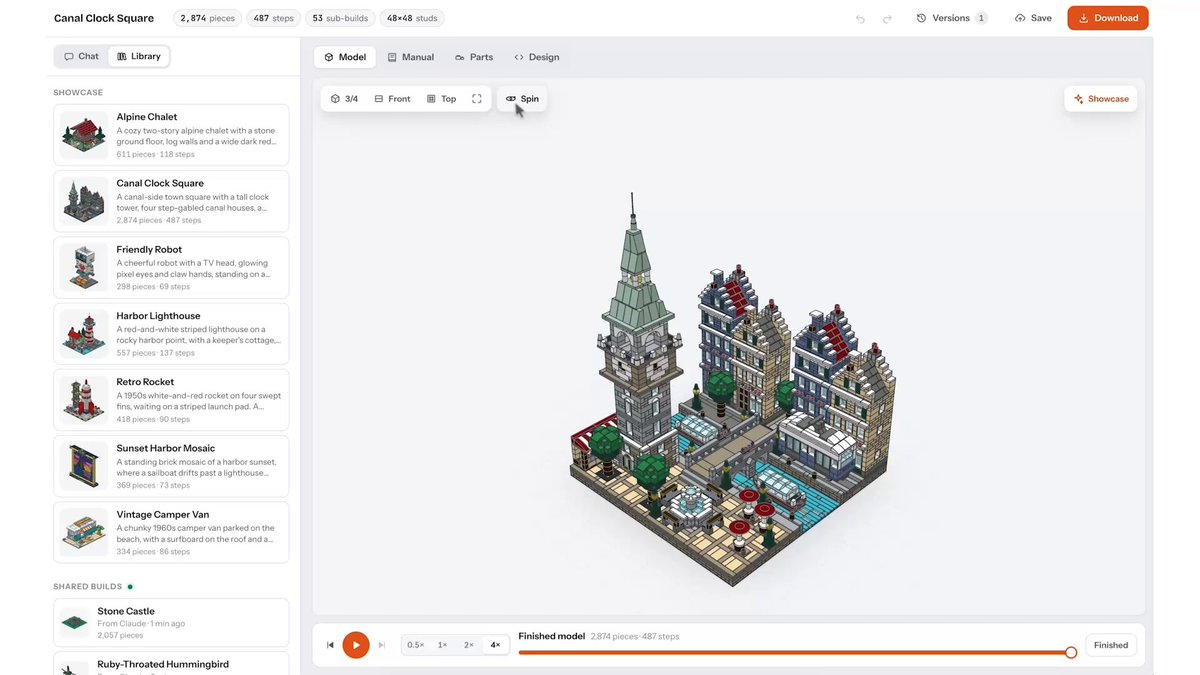Set playback speed to 1×
Screen dimensions: 1200x675
pos(443,645)
